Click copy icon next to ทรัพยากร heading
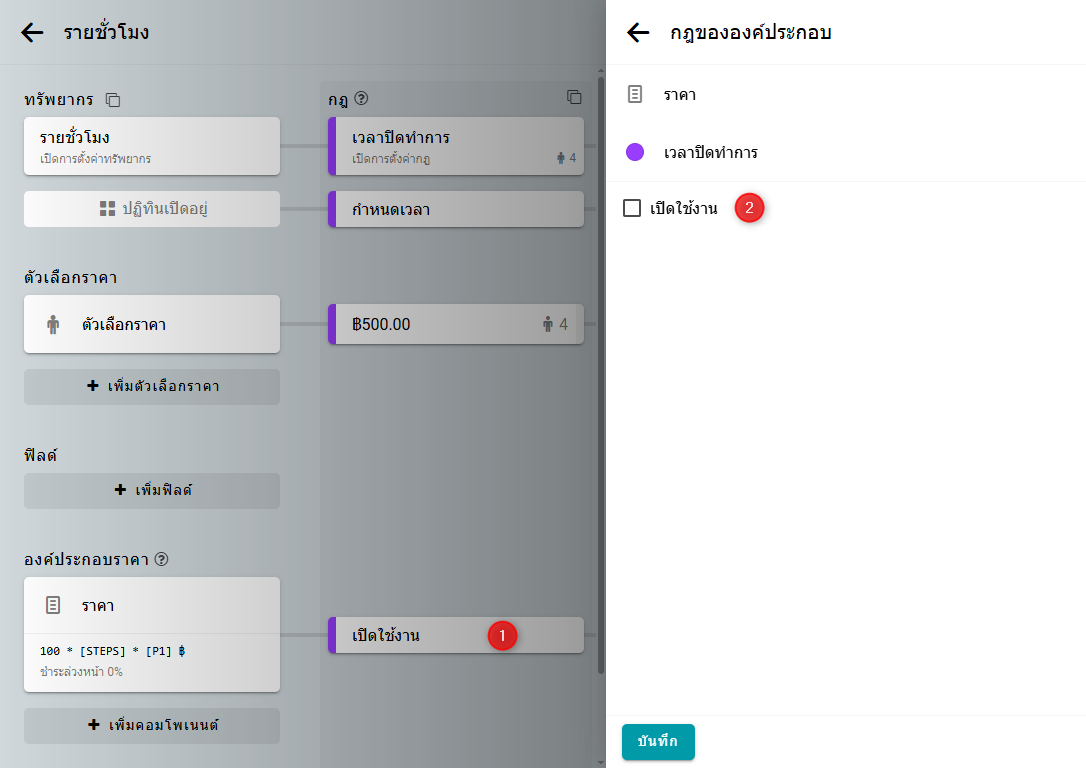This screenshot has height=768, width=1086. click(113, 100)
